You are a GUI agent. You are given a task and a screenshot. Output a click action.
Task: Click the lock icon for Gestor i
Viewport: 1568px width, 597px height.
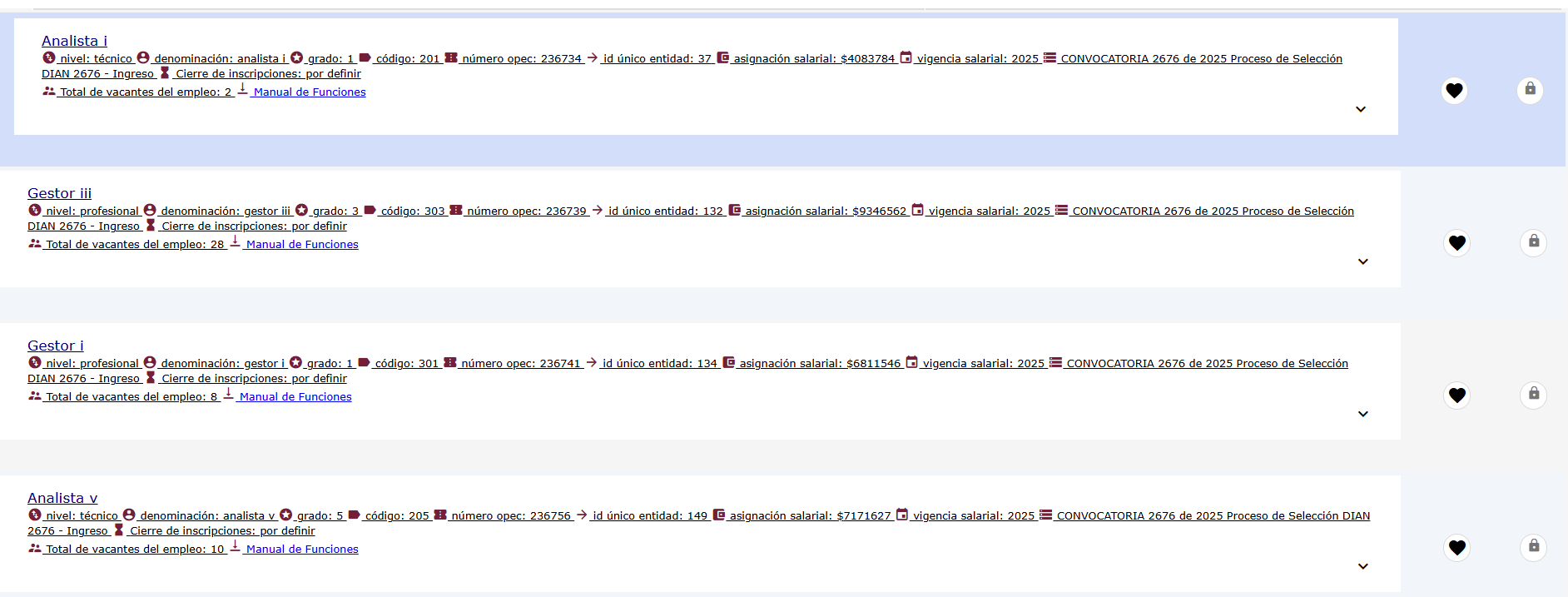[1533, 394]
